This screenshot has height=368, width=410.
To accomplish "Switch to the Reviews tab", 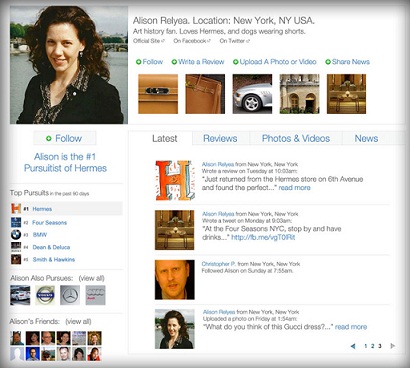I will [220, 138].
